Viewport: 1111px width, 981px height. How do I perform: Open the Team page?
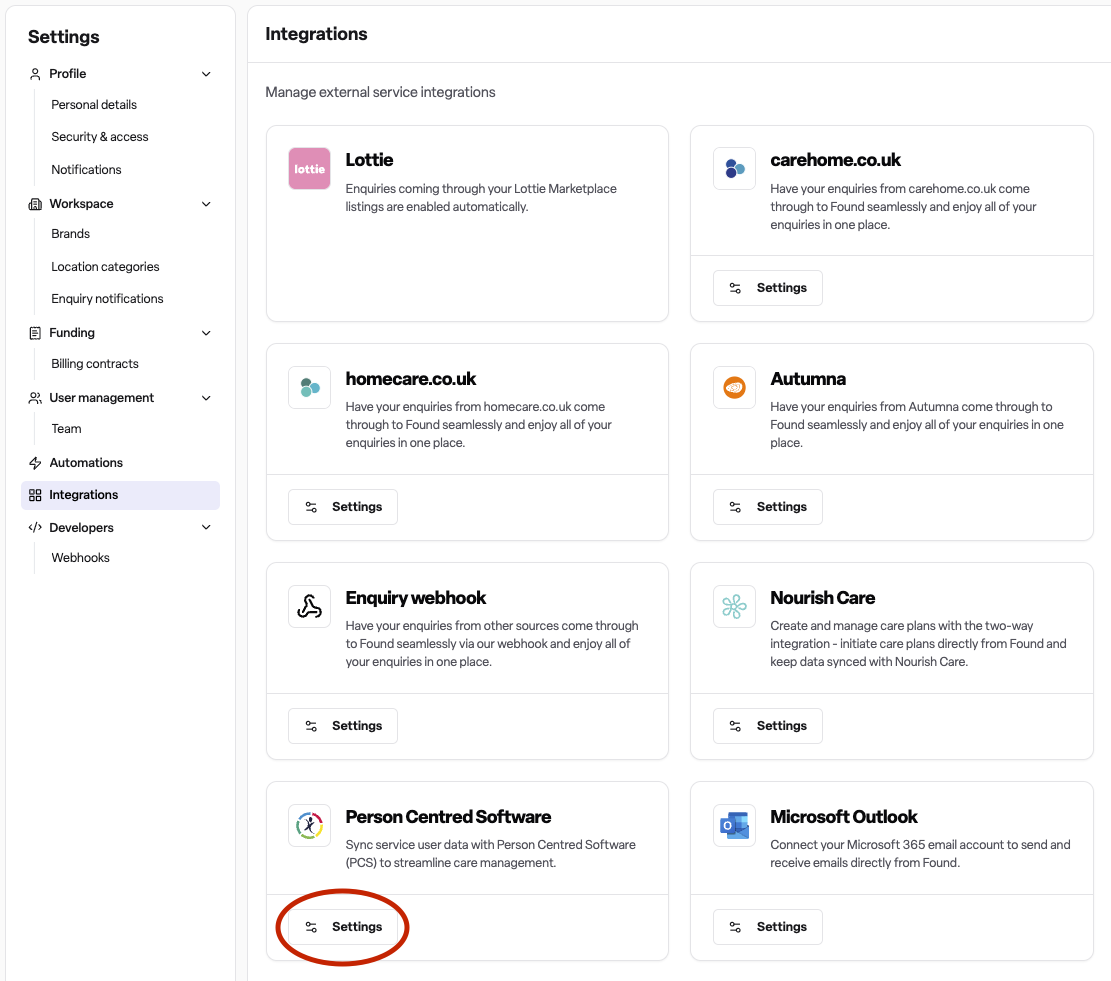point(67,429)
